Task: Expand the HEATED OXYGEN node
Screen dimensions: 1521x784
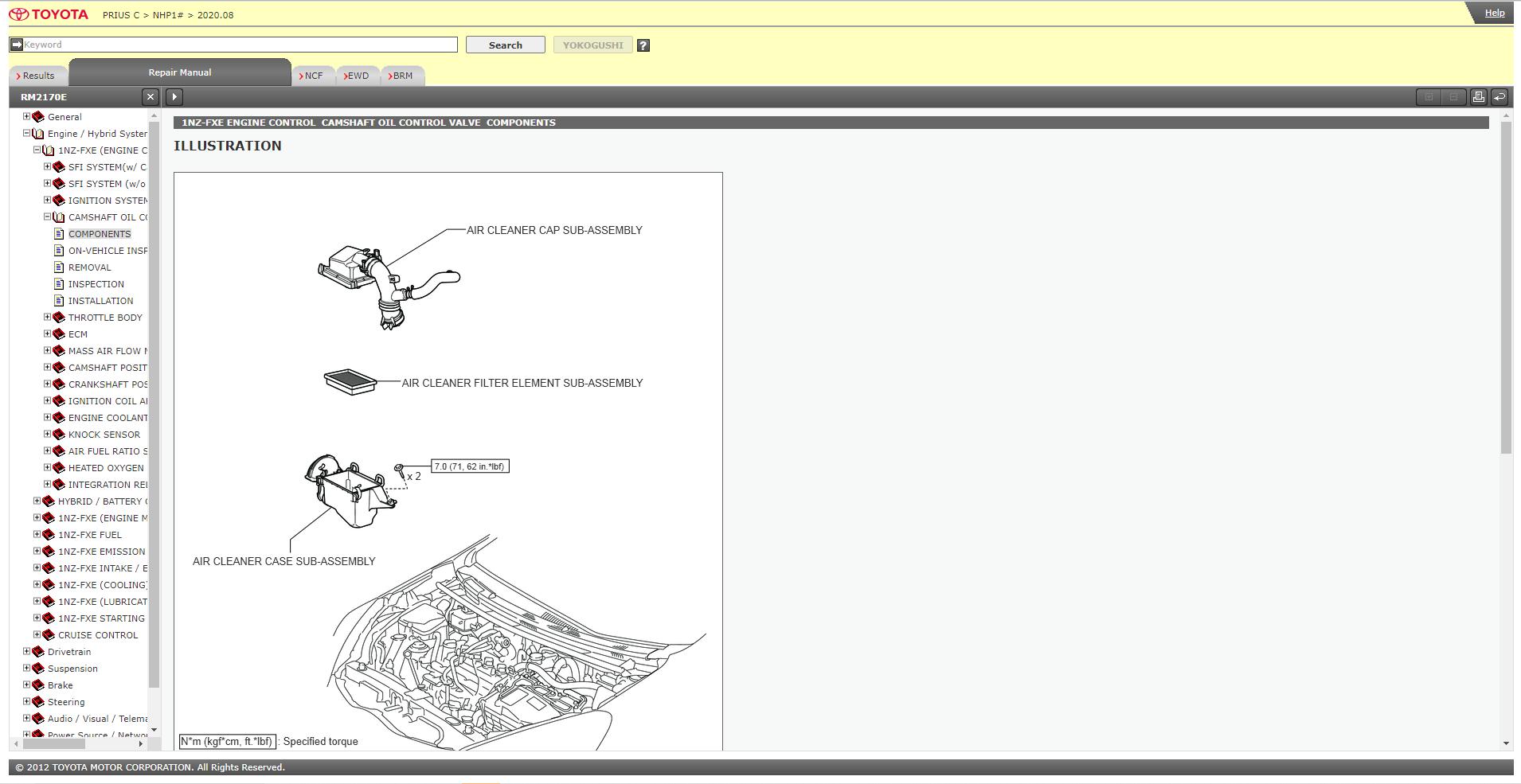Action: point(47,467)
